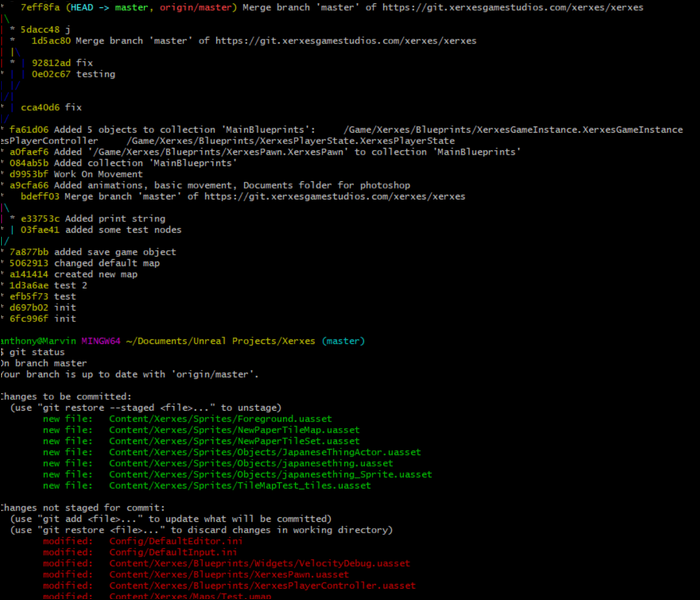
Task: Select 'HEAD -> master' ref text
Action: coord(109,7)
